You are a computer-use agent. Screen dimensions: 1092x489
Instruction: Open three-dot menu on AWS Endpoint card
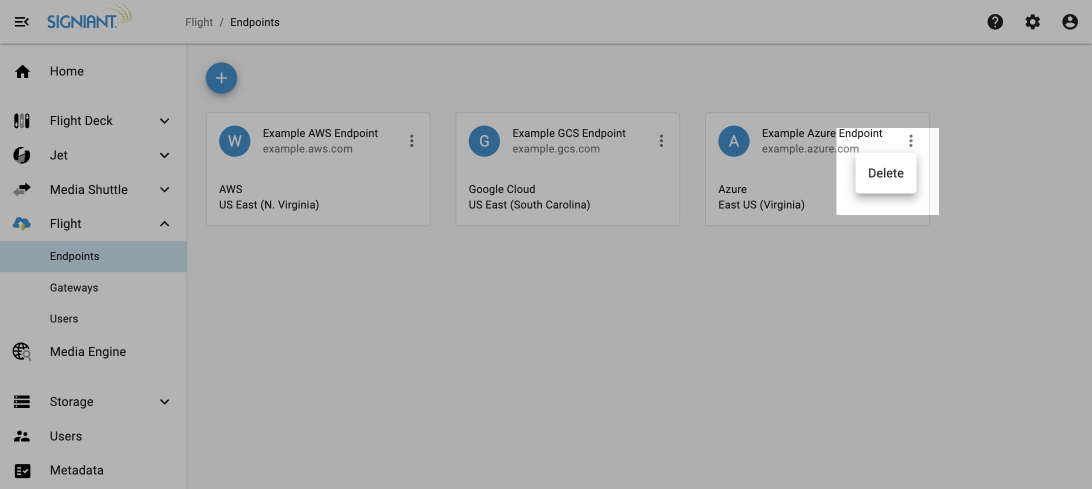click(x=411, y=141)
